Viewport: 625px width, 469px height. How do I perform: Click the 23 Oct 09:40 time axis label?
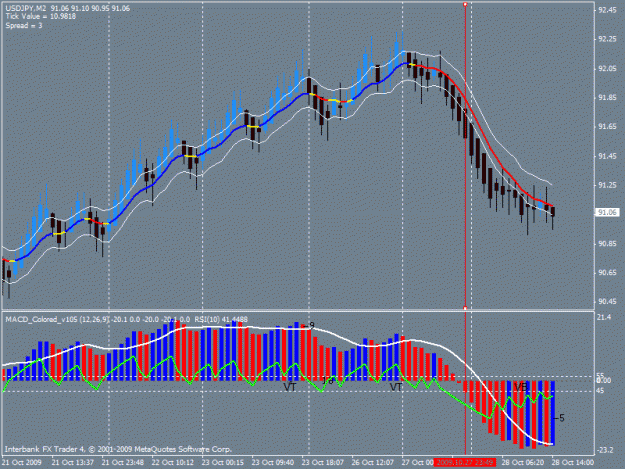273,463
